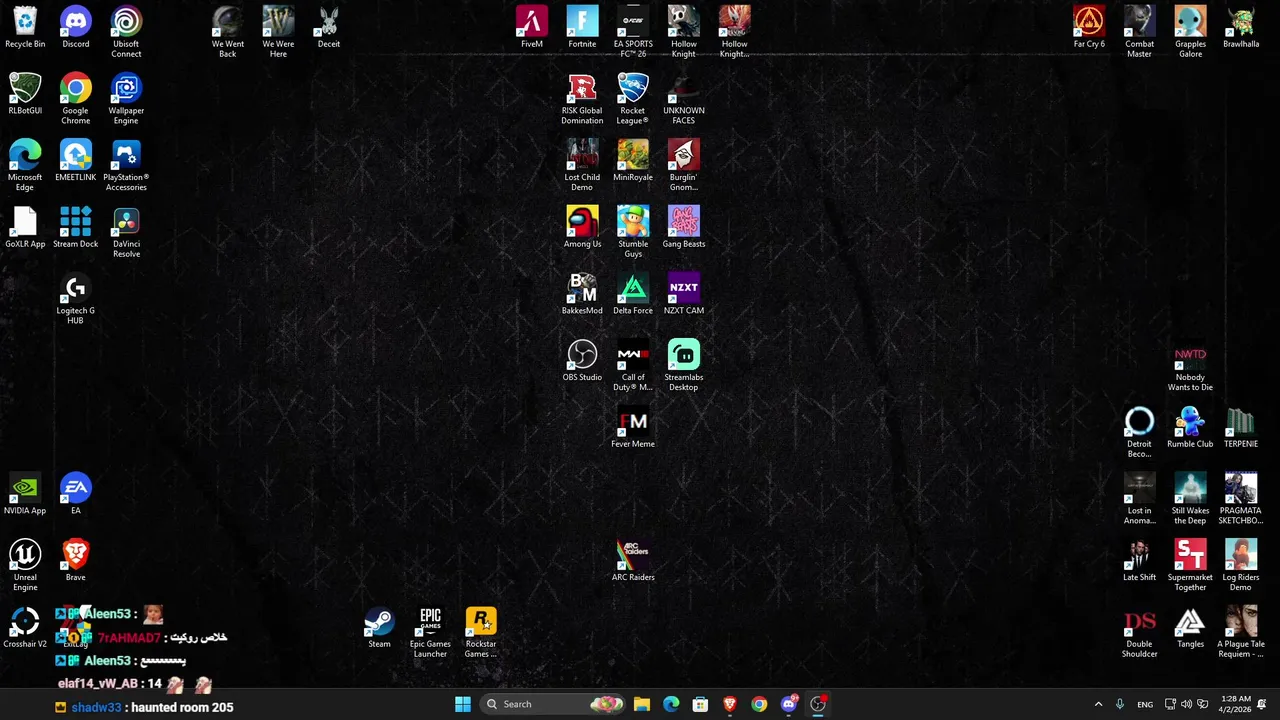Open the EA app desktop shortcut
Screen dimensions: 1280x720
[x=76, y=494]
